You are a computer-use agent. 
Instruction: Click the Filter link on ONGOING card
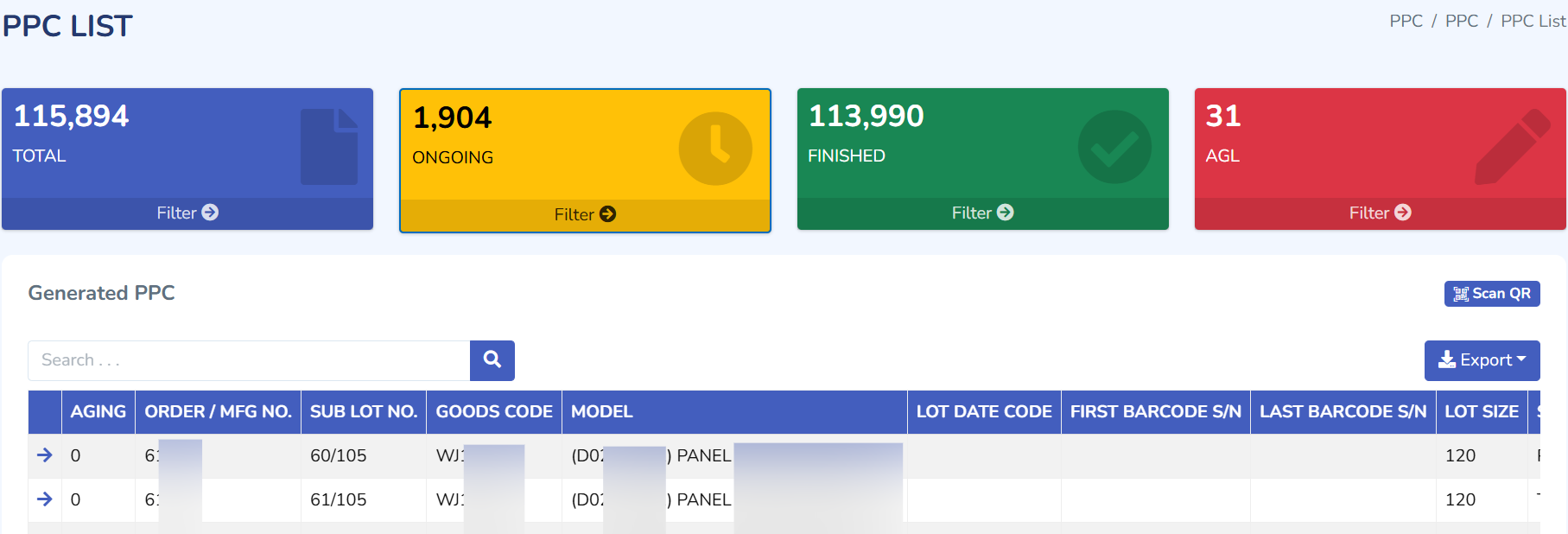click(585, 214)
